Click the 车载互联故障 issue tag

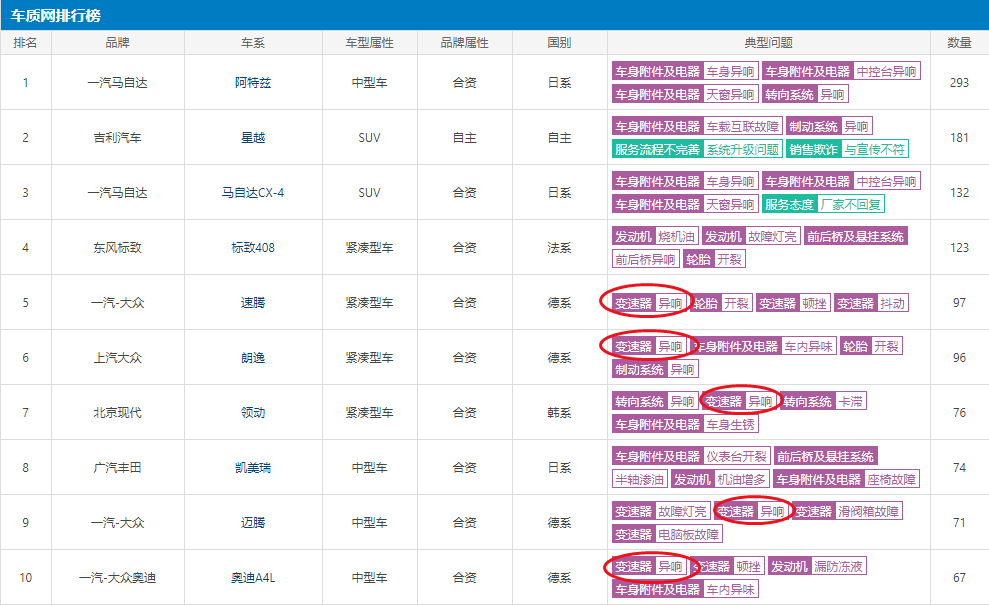[742, 126]
